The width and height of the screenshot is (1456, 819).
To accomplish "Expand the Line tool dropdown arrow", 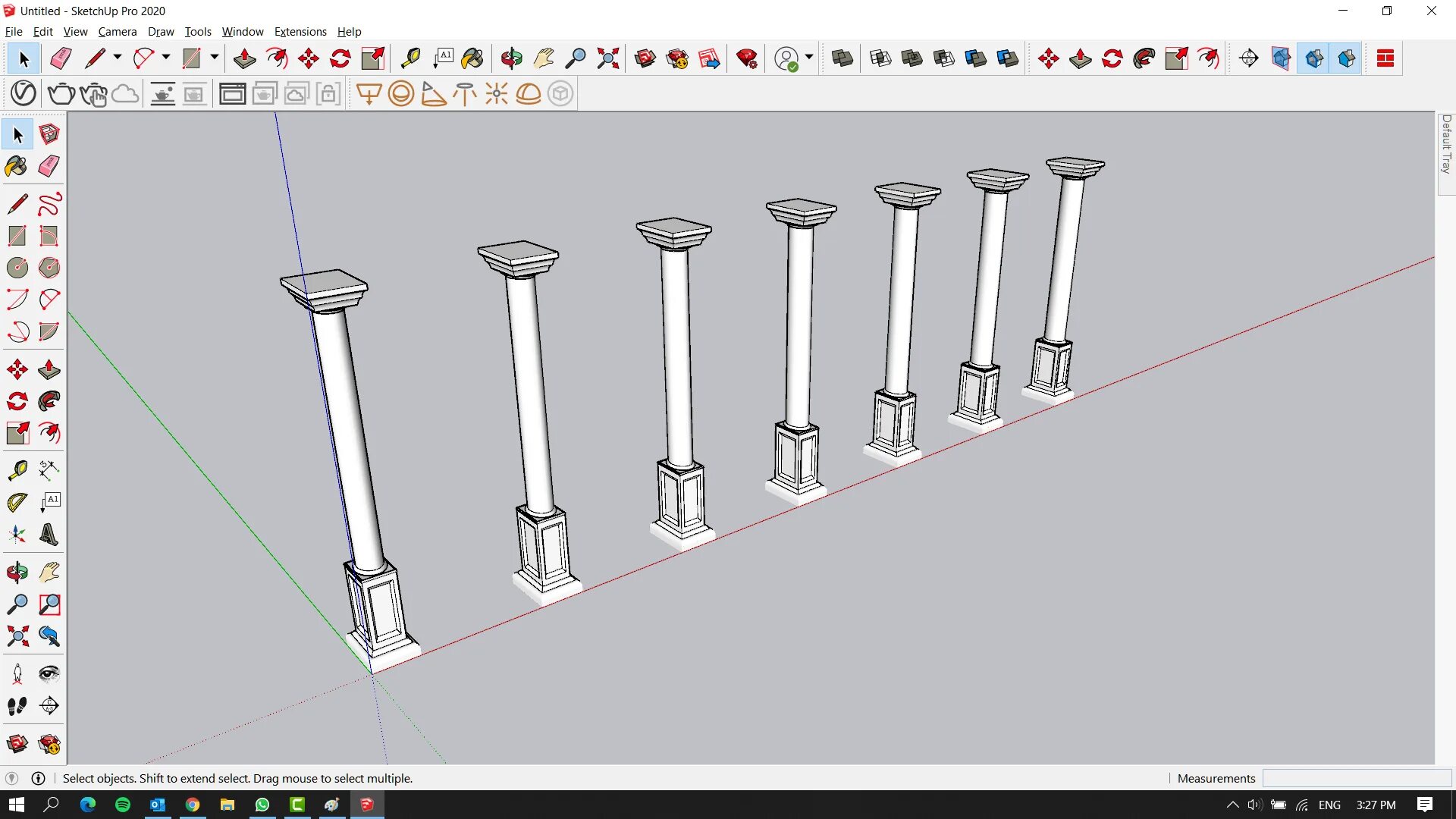I will pos(117,58).
